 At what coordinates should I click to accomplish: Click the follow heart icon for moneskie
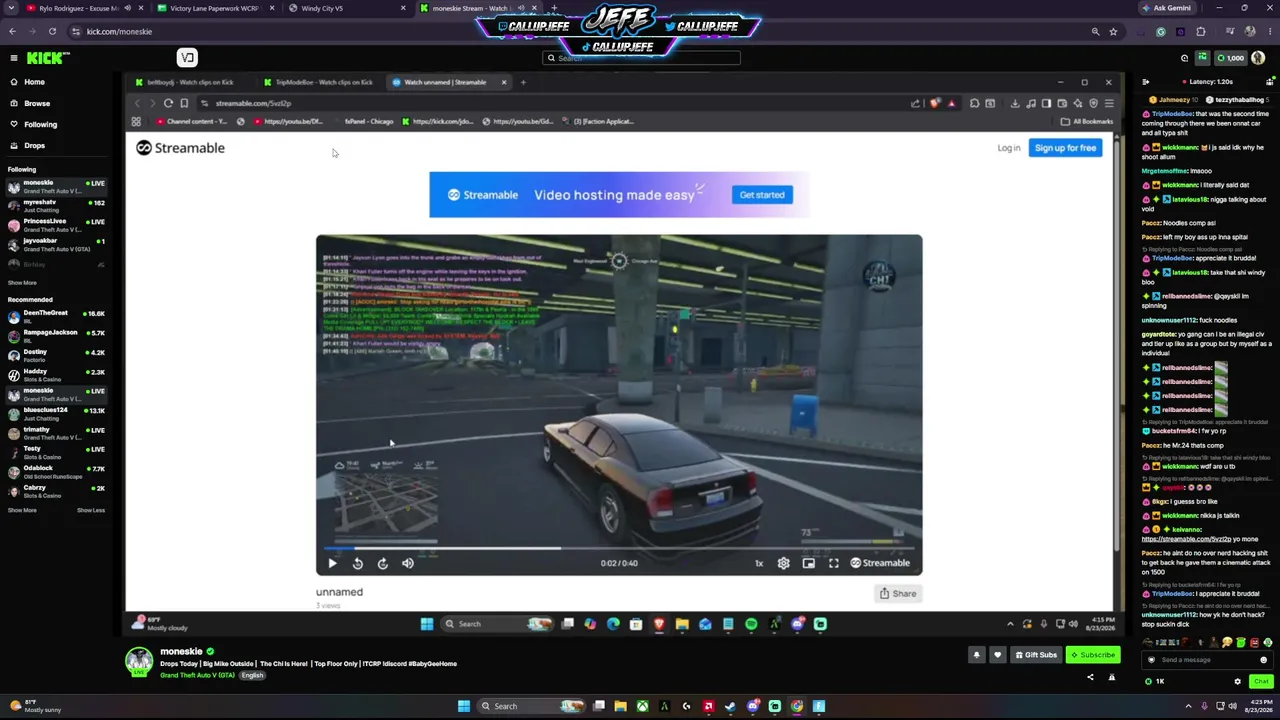(997, 655)
